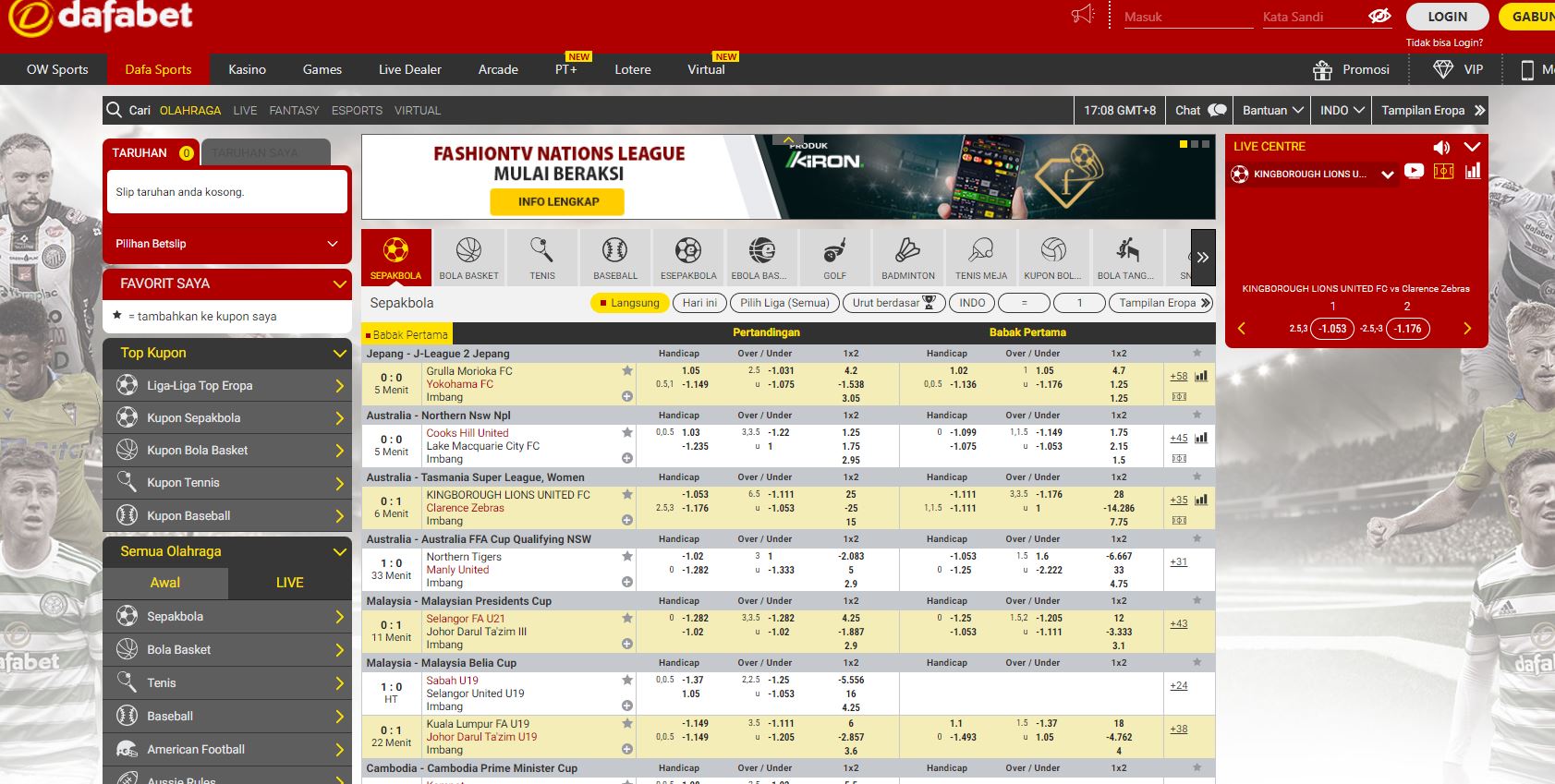Open Pilih Liga (Semua) selector
The image size is (1555, 784).
coord(784,303)
